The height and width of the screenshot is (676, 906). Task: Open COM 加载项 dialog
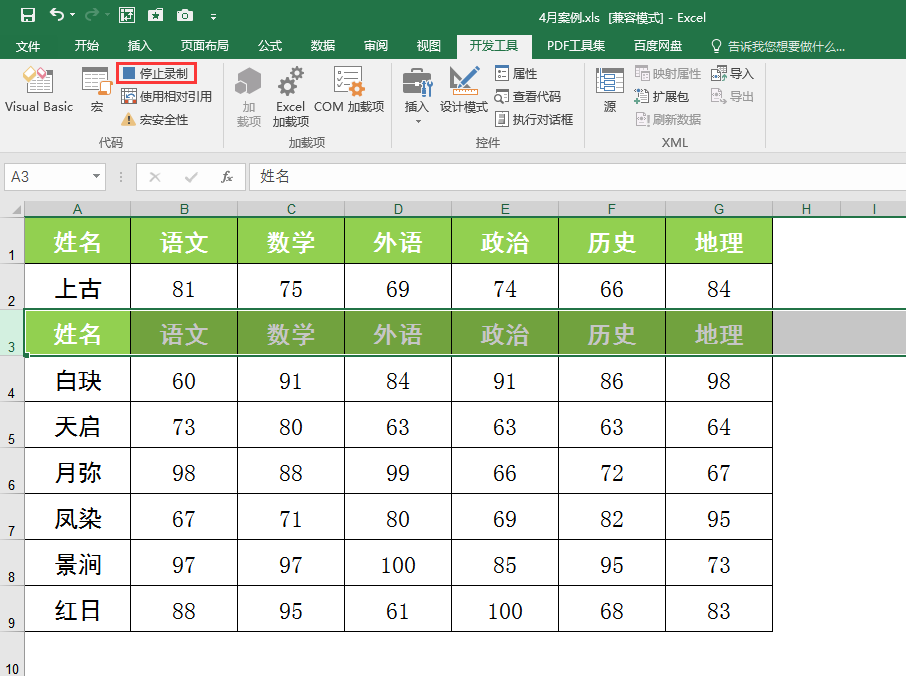349,90
